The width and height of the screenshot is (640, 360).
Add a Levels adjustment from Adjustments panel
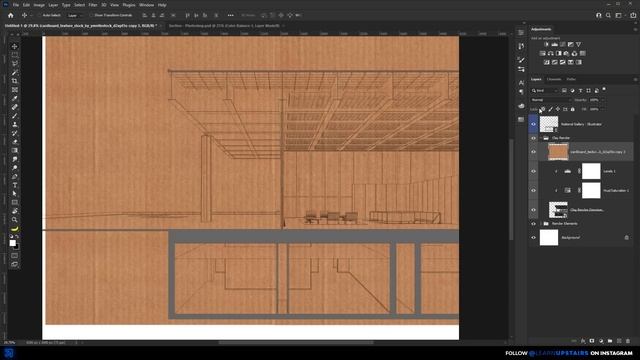point(555,44)
